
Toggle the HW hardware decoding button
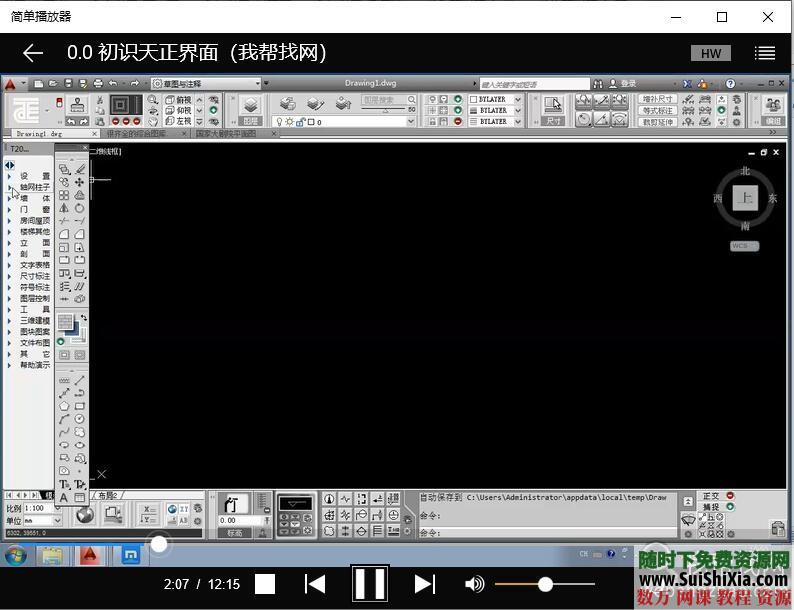point(710,54)
